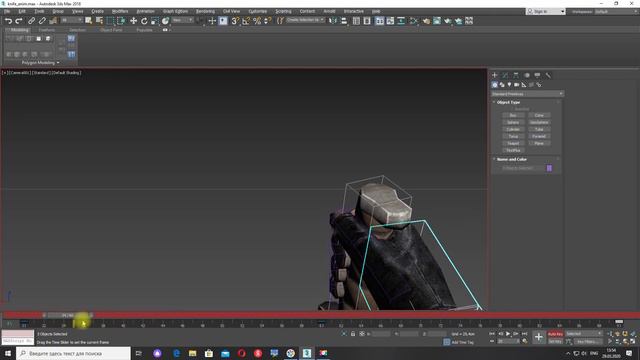Open the Sign In dropdown
Image resolution: width=640 pixels, height=360 pixels.
pos(546,11)
